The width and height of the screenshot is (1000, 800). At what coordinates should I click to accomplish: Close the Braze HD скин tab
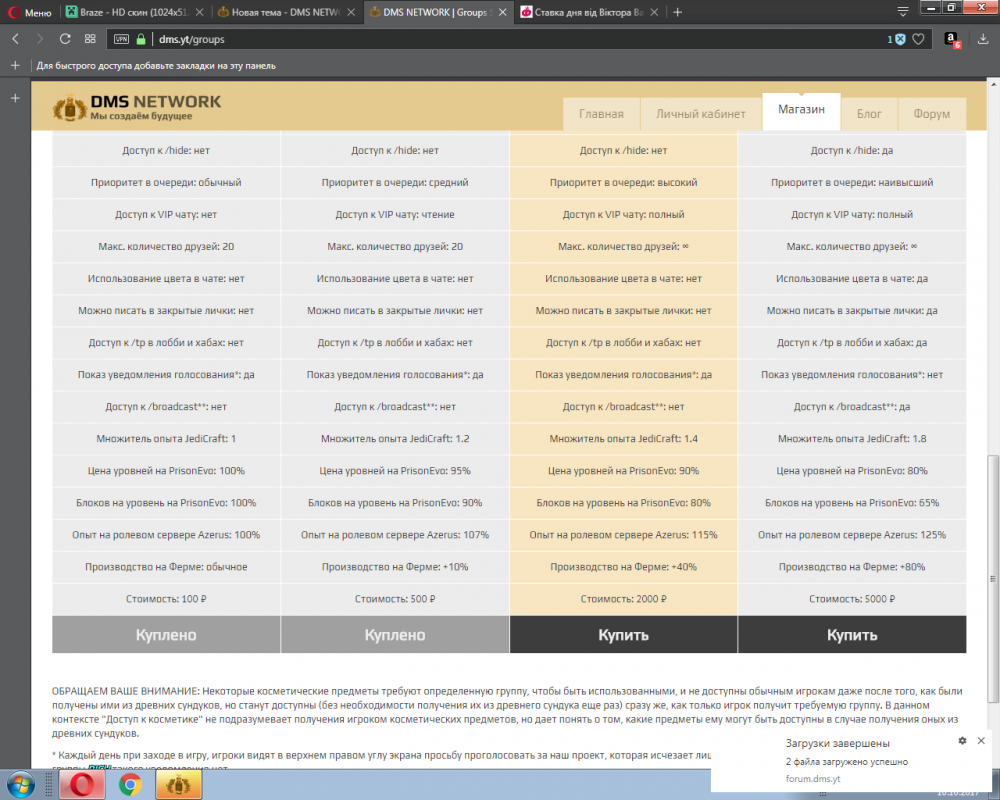(200, 12)
